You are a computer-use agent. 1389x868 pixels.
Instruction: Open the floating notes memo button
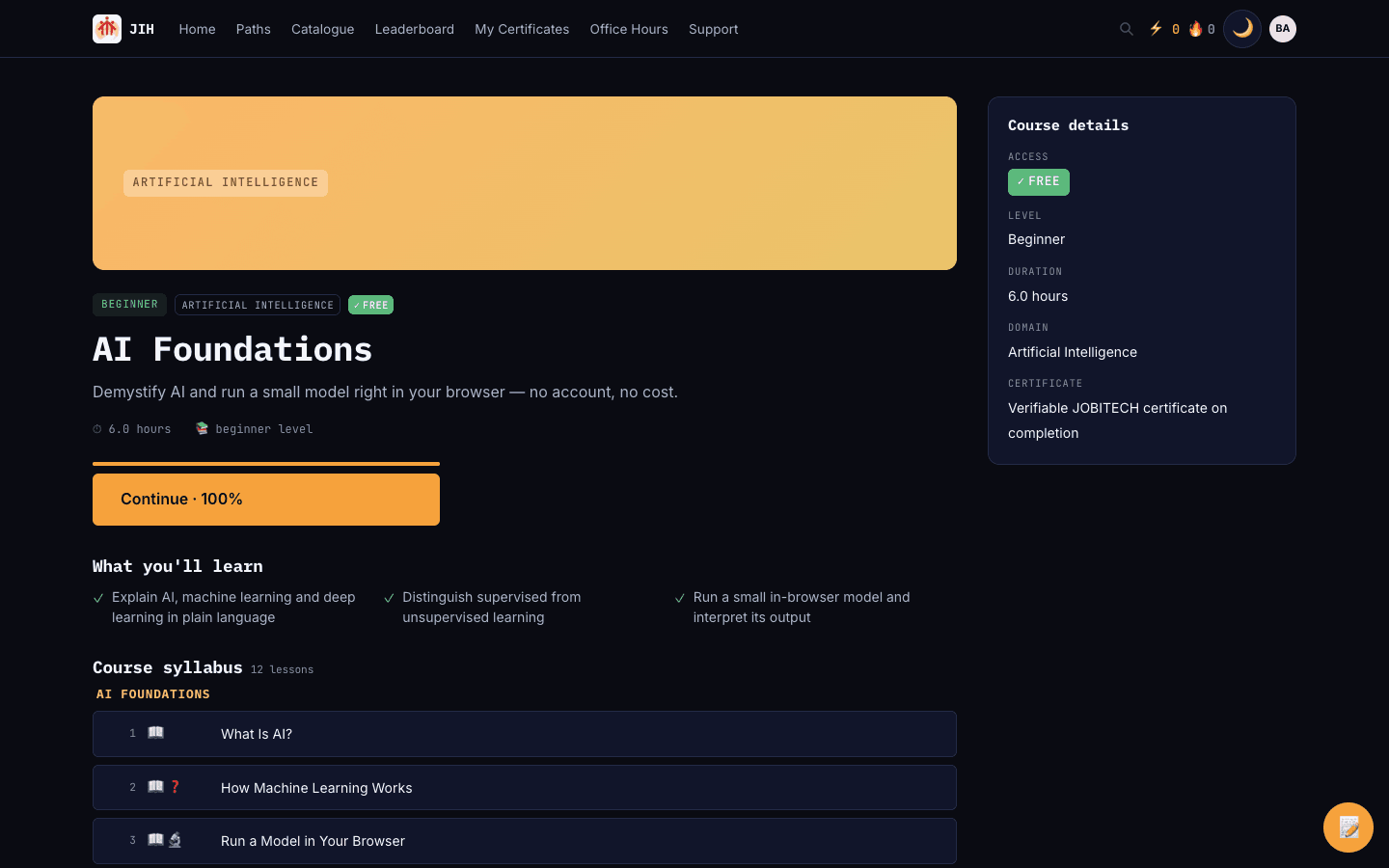click(1348, 827)
